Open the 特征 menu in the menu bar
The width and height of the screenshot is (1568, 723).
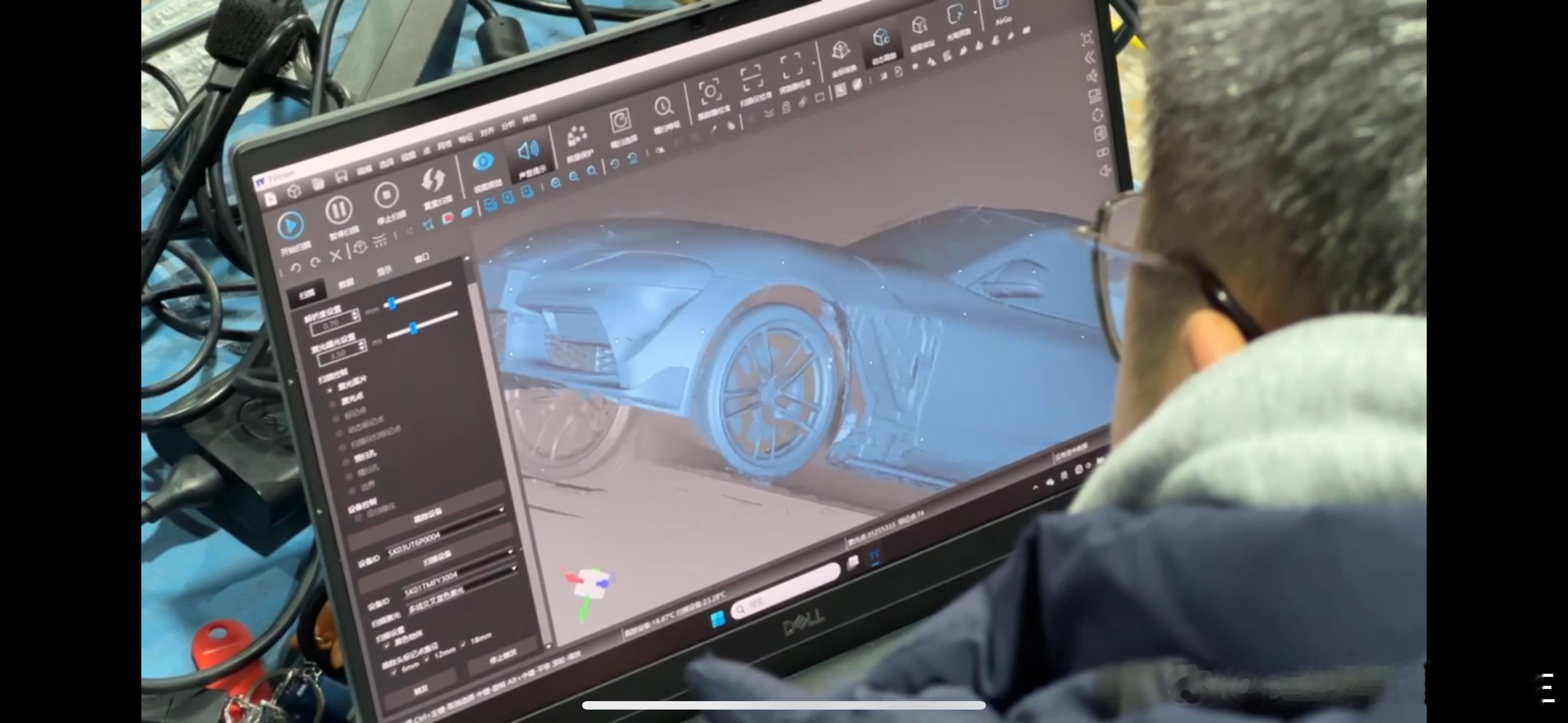coord(465,138)
